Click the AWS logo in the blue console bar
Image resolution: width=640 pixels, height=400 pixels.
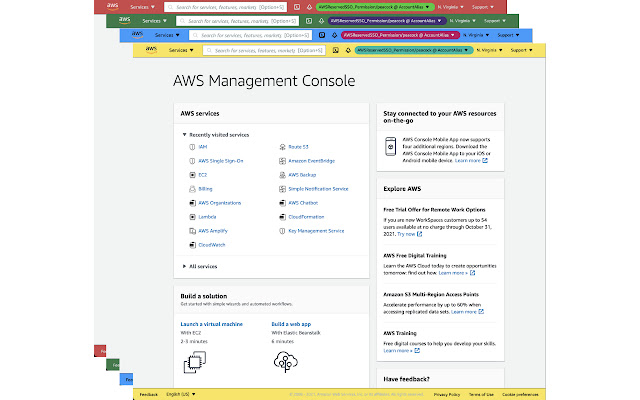click(x=138, y=35)
